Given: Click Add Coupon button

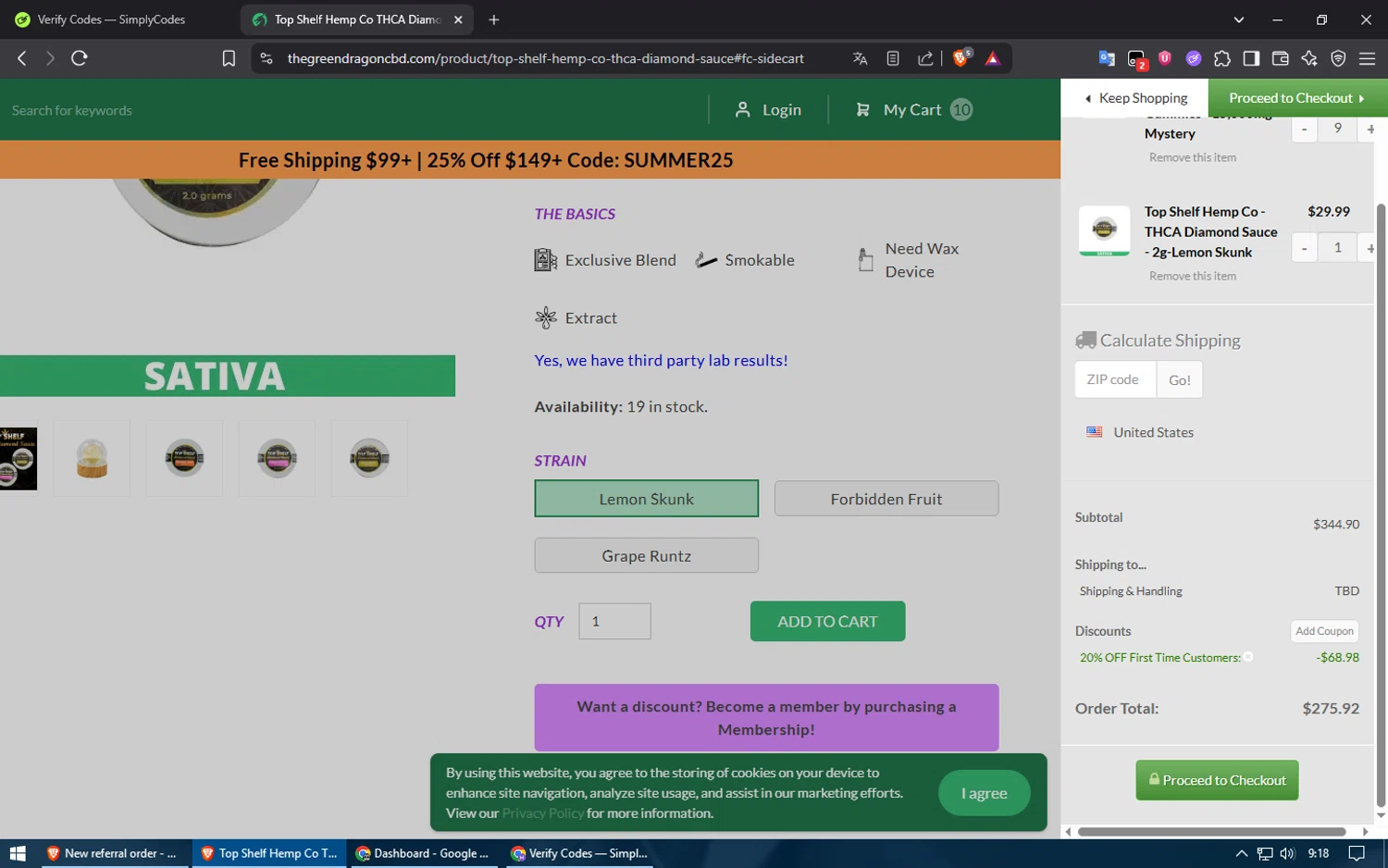Looking at the screenshot, I should (x=1324, y=631).
